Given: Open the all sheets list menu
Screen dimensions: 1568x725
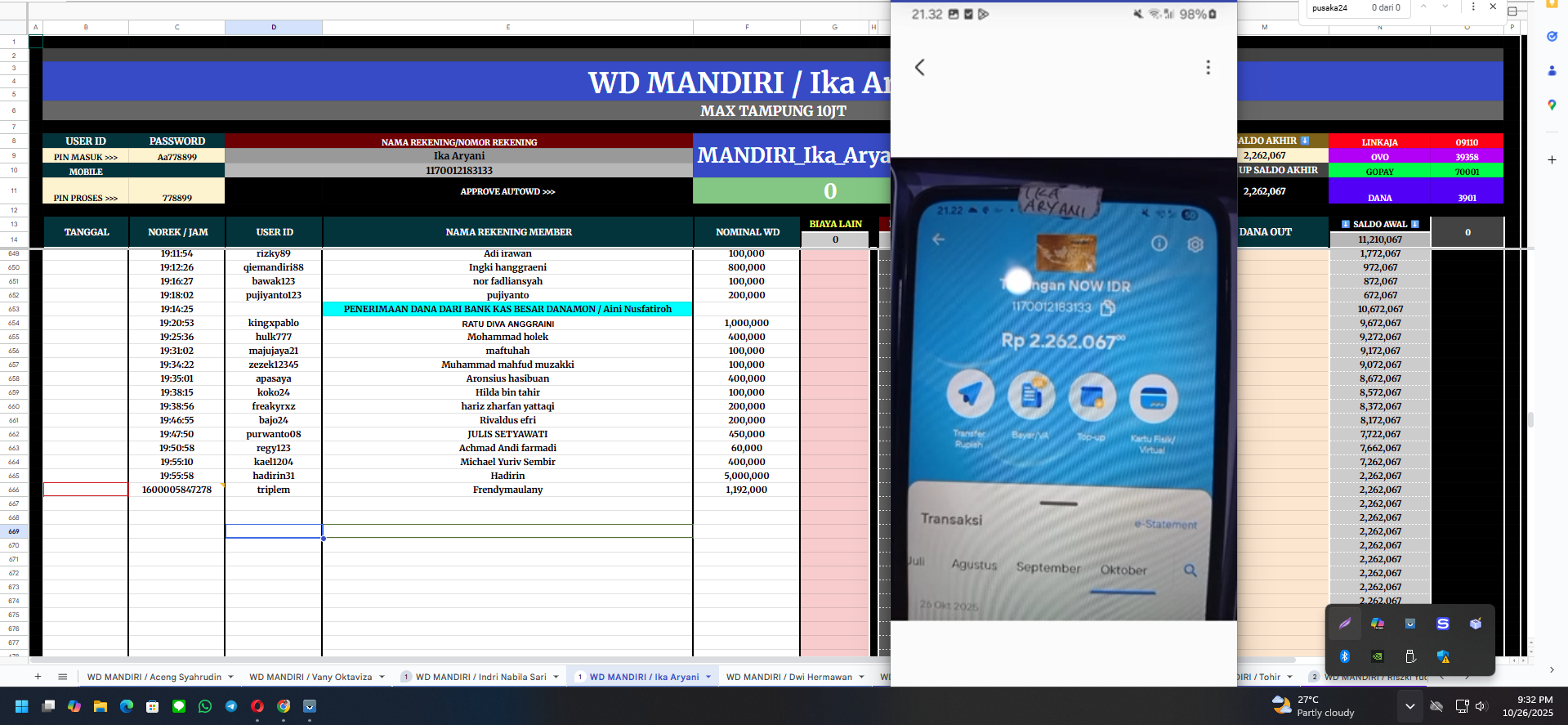Looking at the screenshot, I should (63, 677).
